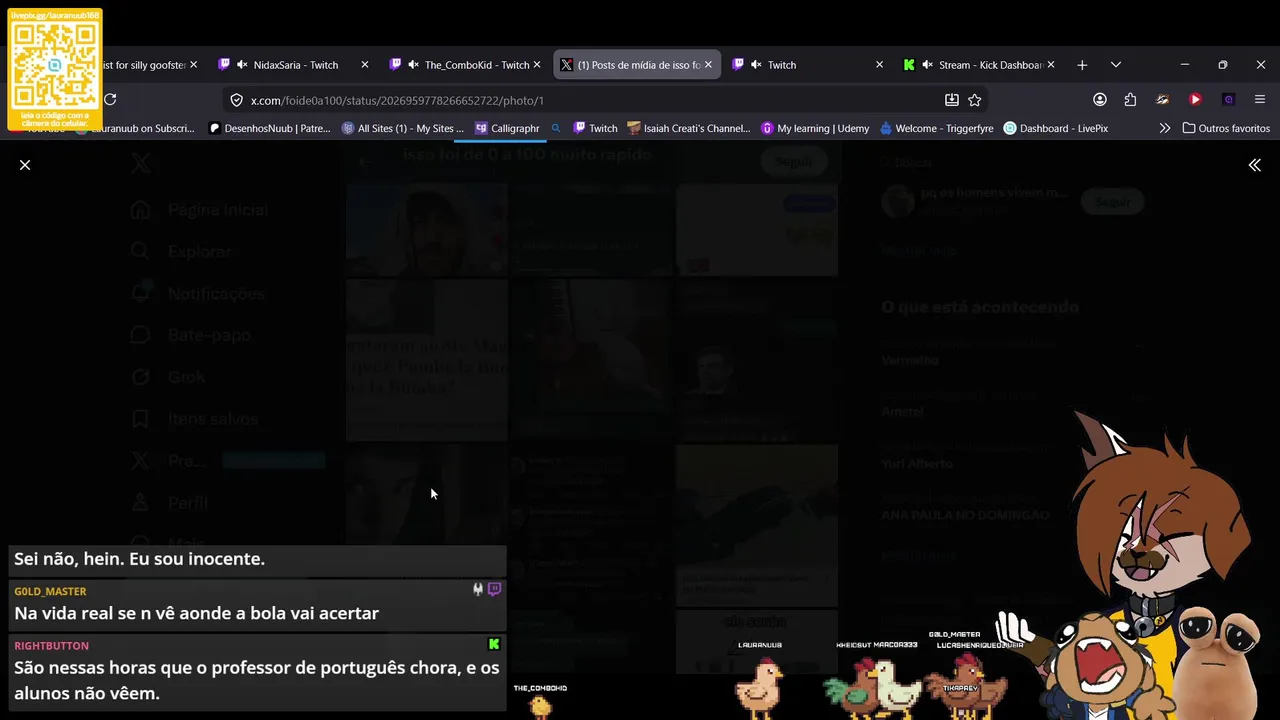
Task: Reload the current page
Action: [x=110, y=100]
